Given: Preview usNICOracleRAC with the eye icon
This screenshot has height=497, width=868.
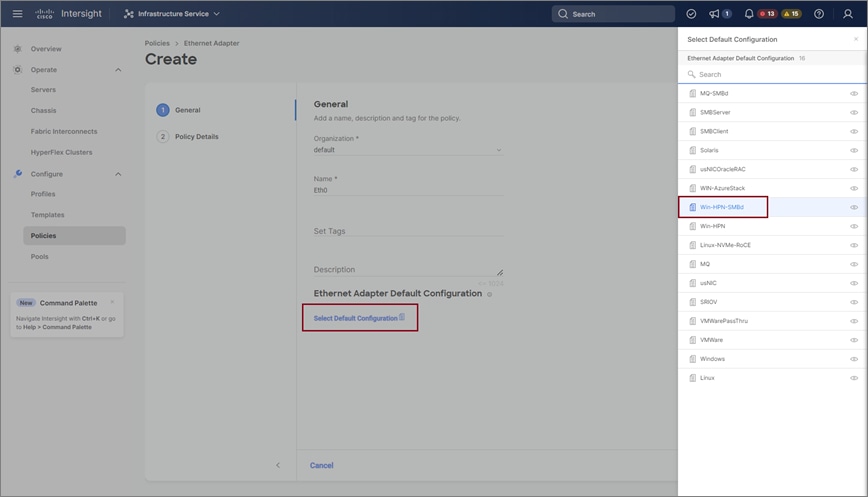Looking at the screenshot, I should pos(854,169).
